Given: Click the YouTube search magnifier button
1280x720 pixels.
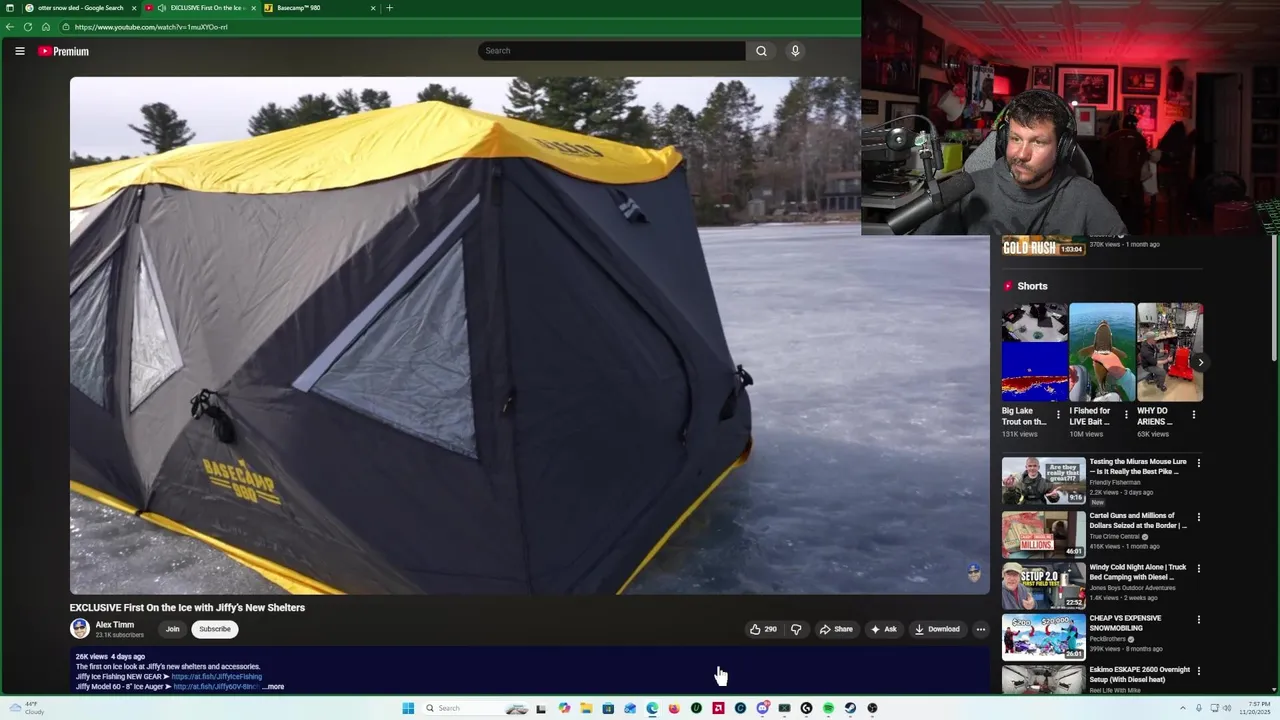Looking at the screenshot, I should (761, 51).
